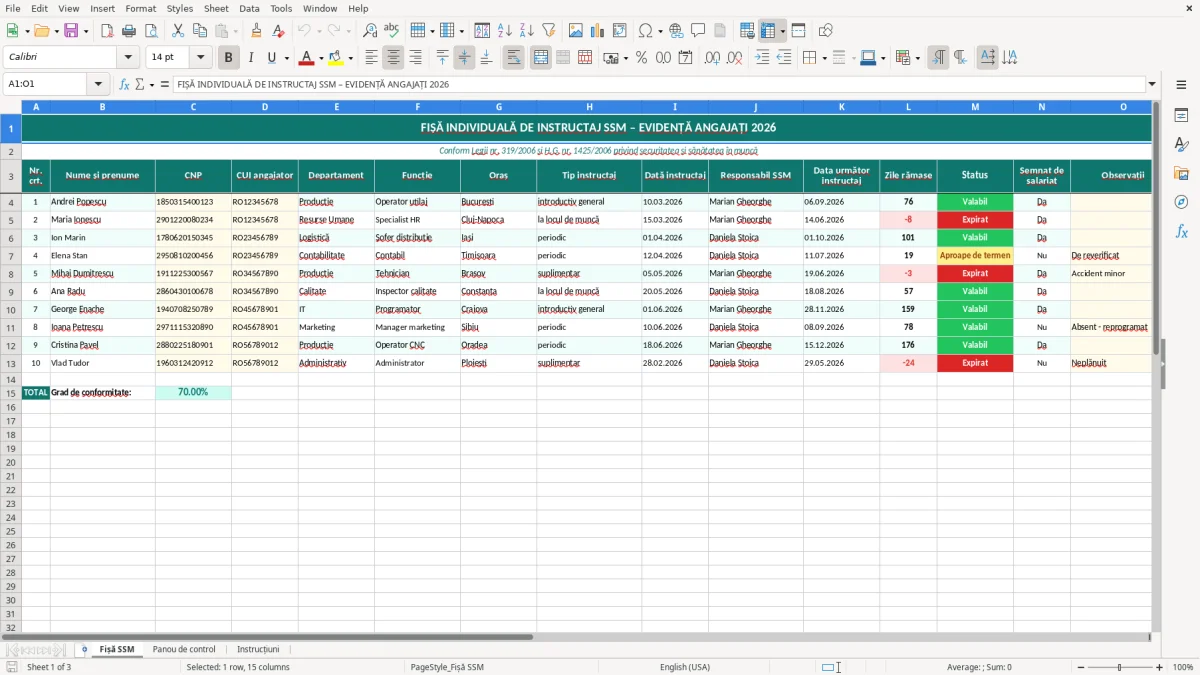The width and height of the screenshot is (1200, 675).
Task: Insert a pivot table
Action: 620,31
